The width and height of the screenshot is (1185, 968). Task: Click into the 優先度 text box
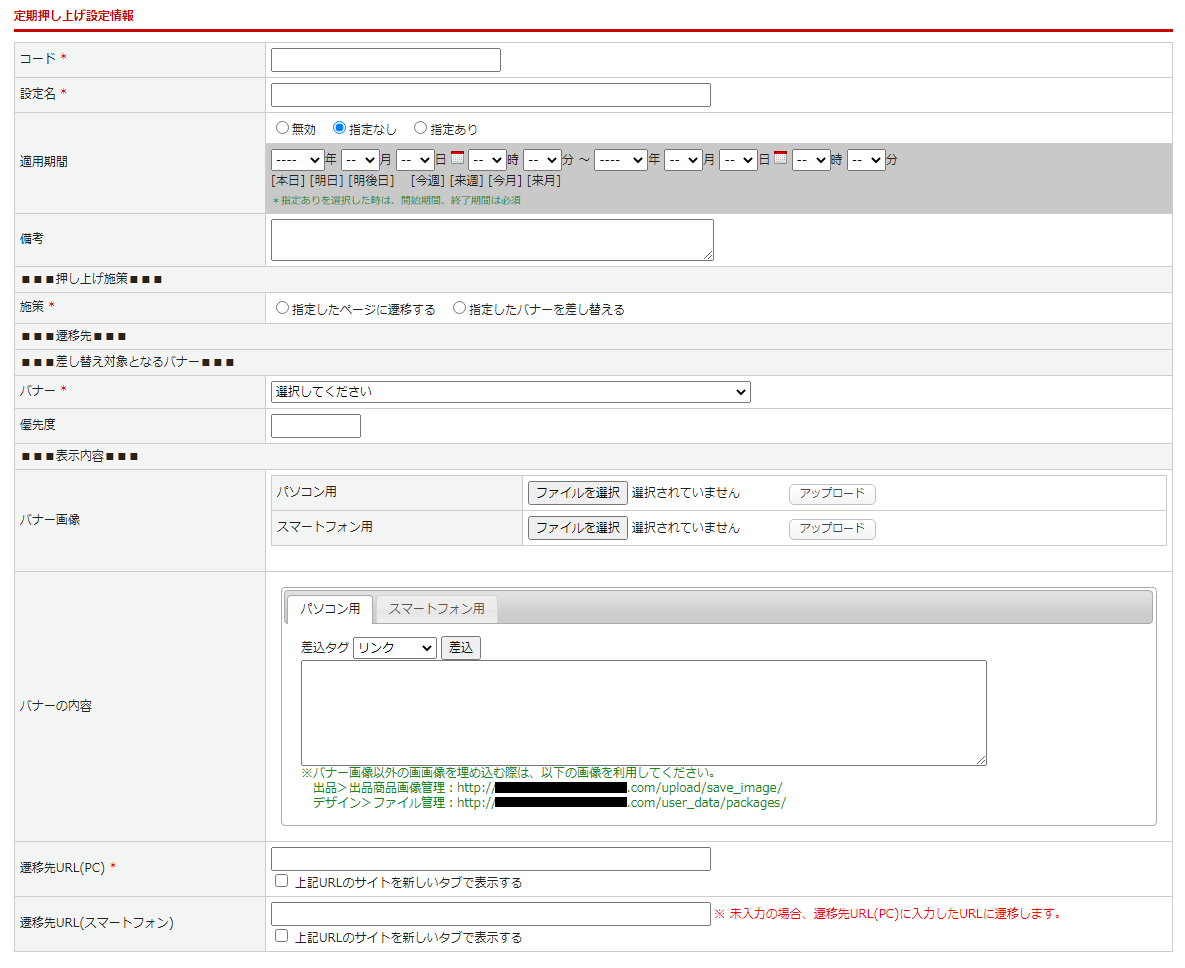point(315,426)
